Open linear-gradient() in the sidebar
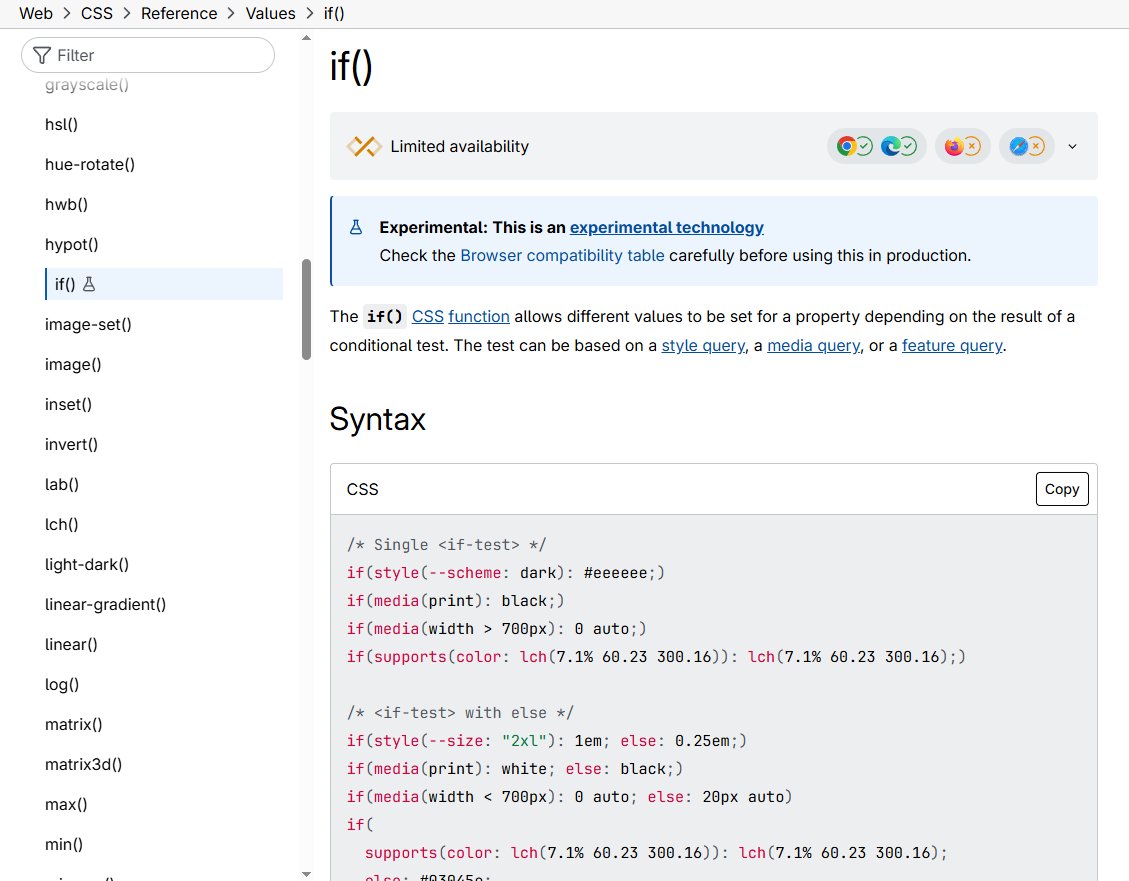 pos(105,605)
